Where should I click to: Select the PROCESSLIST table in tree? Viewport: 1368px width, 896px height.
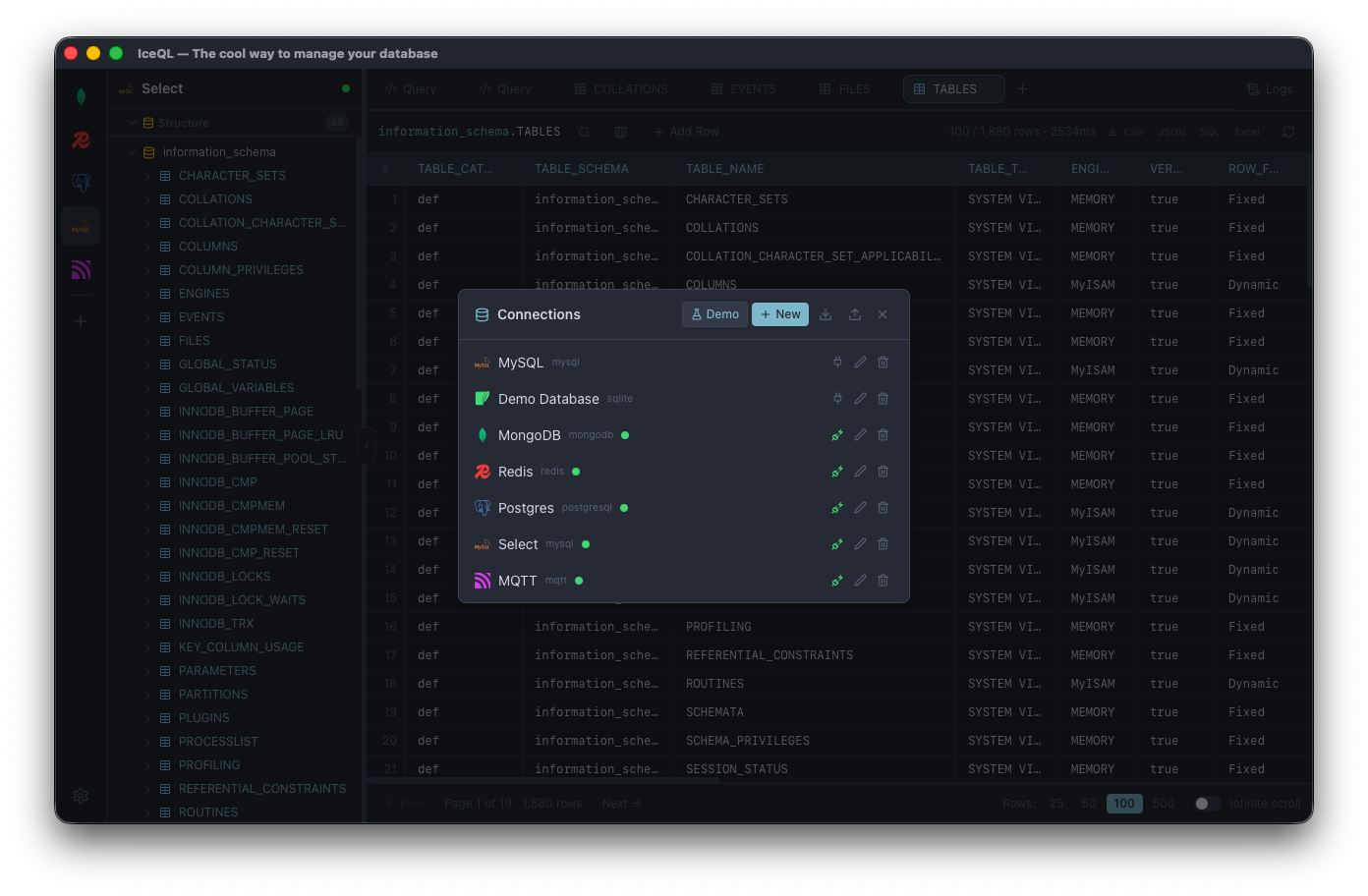(x=218, y=742)
